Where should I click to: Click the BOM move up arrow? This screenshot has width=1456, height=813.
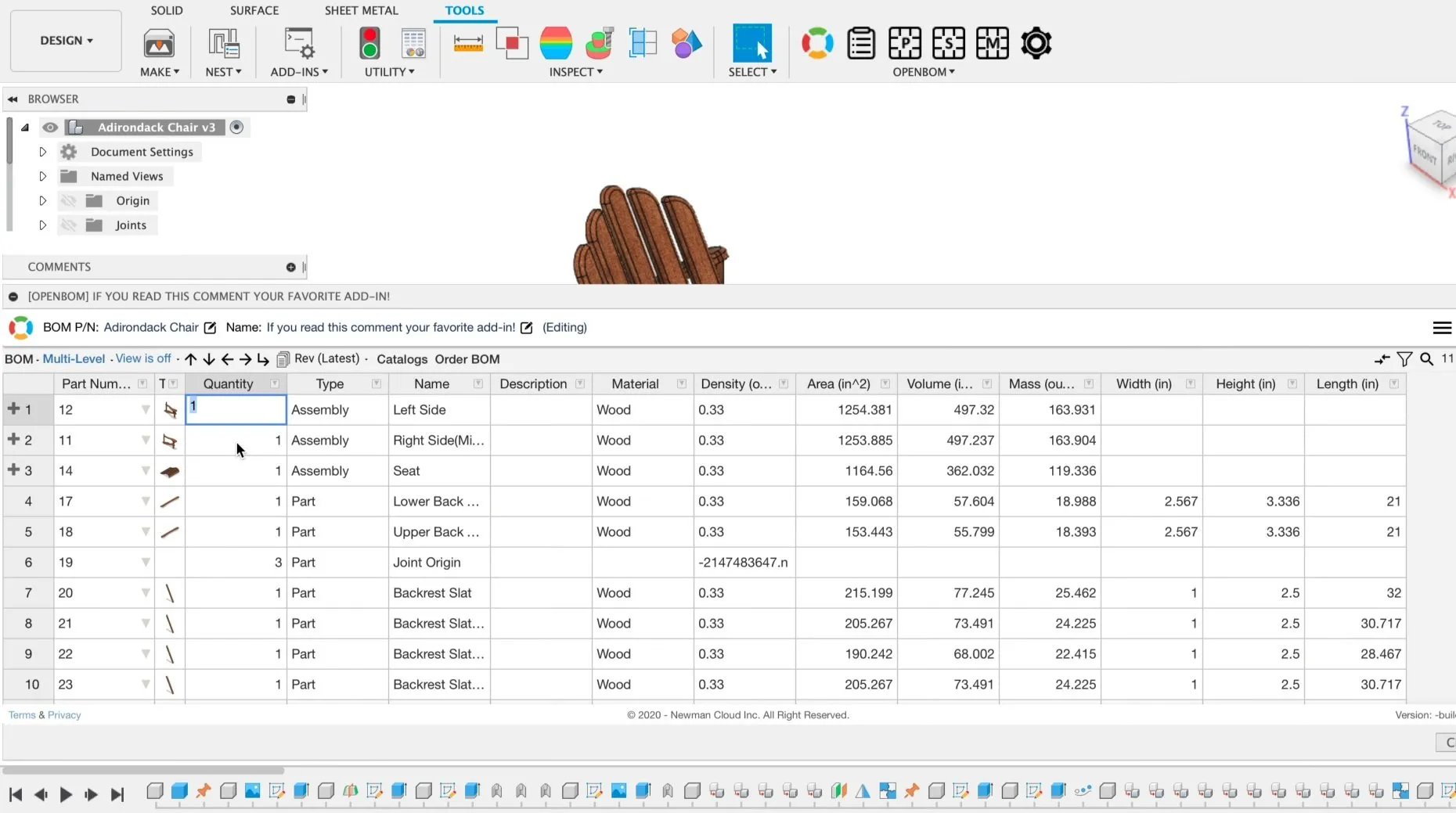coord(191,359)
